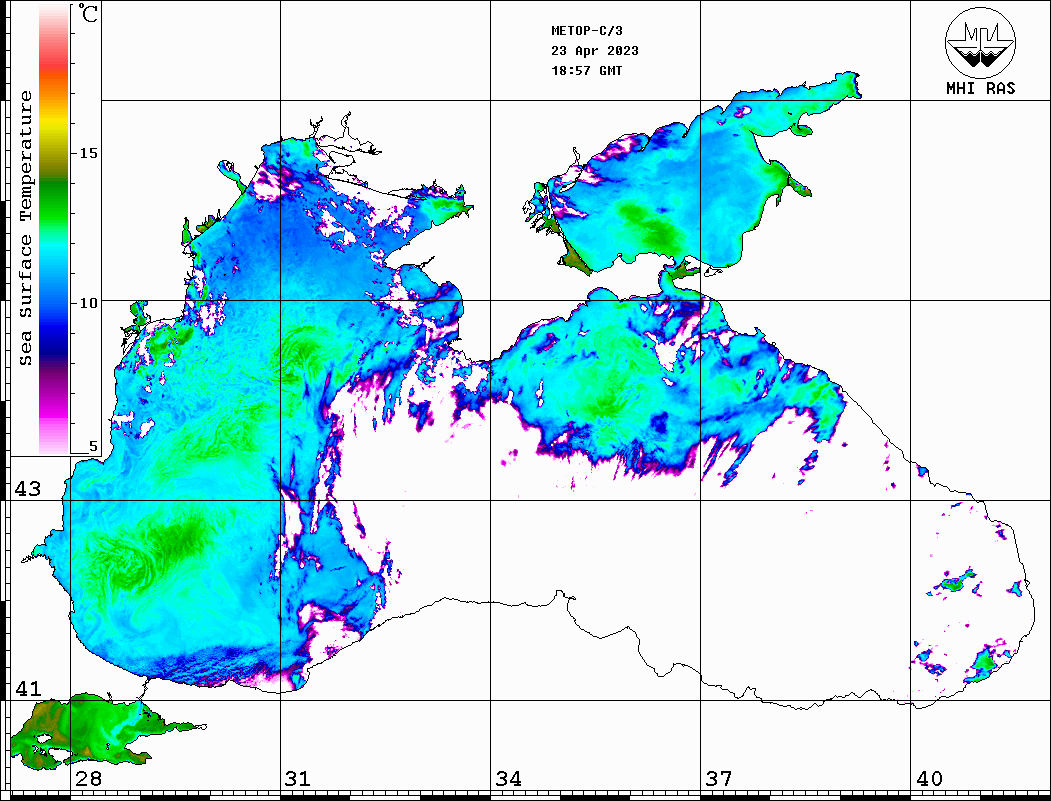Image resolution: width=1051 pixels, height=801 pixels.
Task: Click the longitude 28 axis label
Action: pos(87,779)
